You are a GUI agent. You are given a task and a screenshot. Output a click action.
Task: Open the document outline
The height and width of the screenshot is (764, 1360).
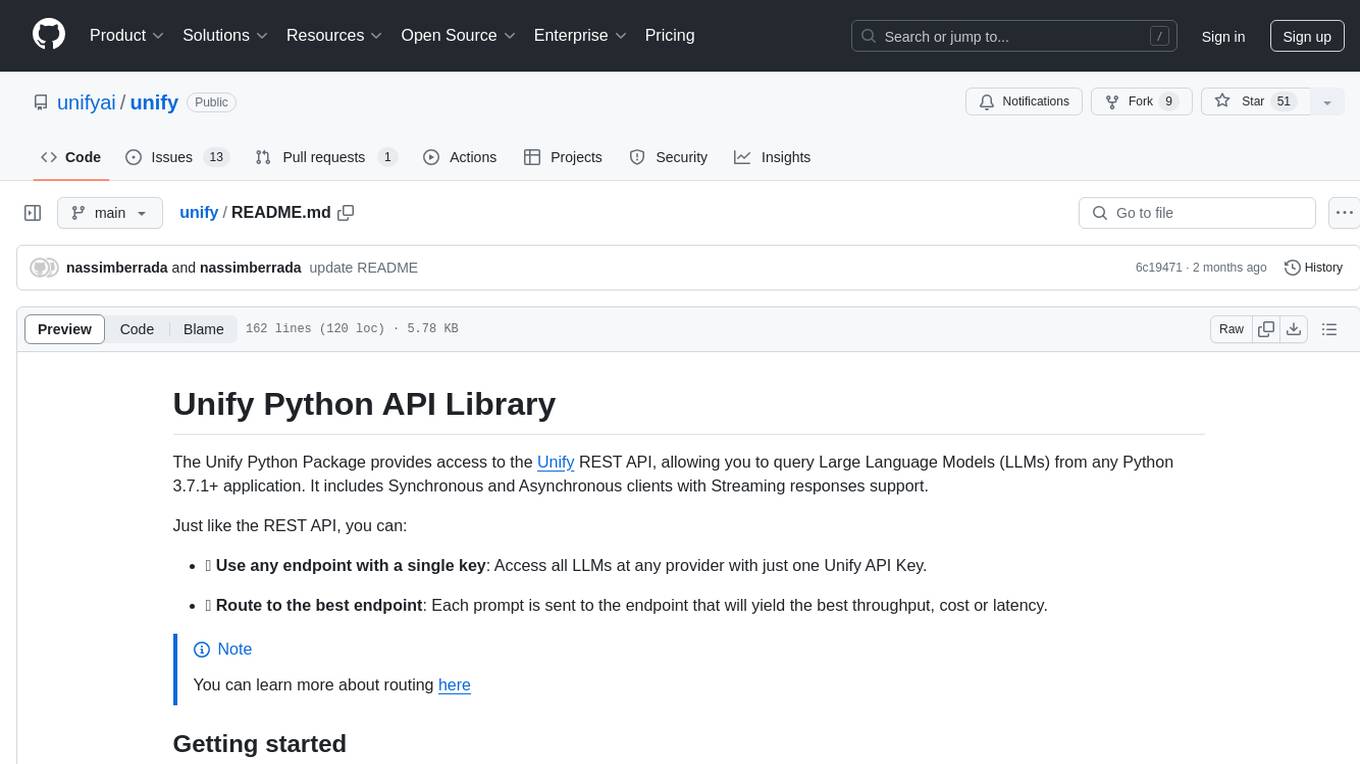point(1329,329)
